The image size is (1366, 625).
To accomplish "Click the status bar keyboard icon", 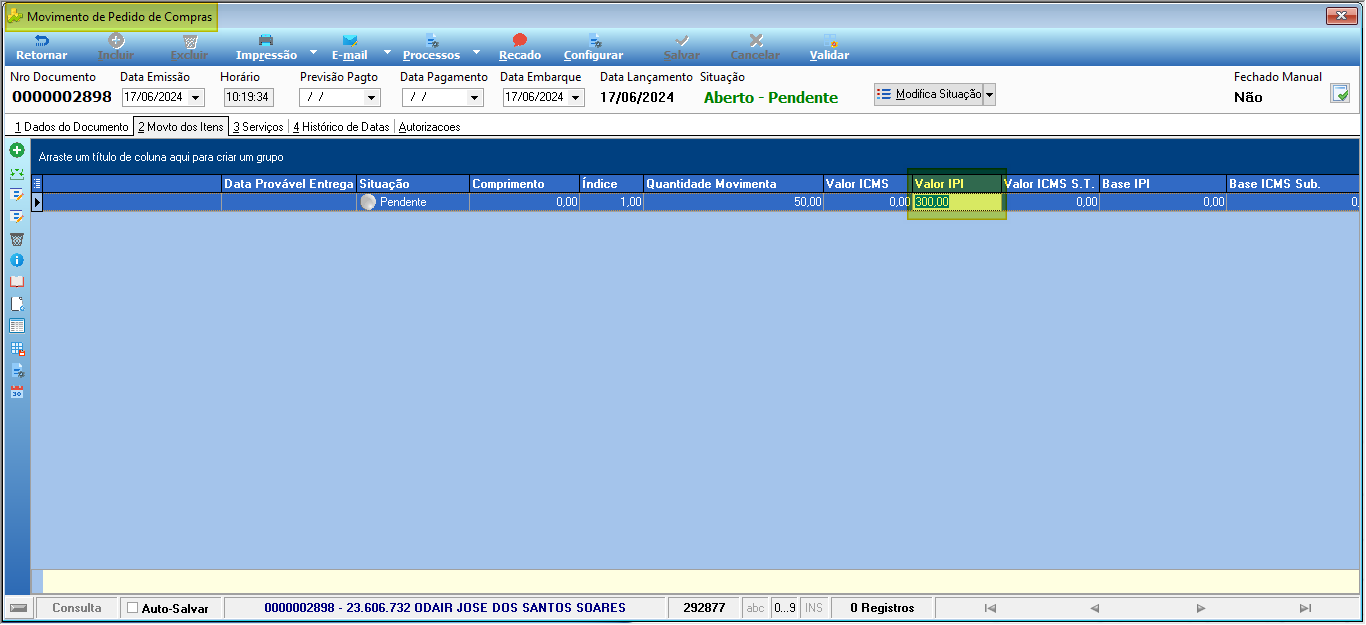I will click(18, 608).
